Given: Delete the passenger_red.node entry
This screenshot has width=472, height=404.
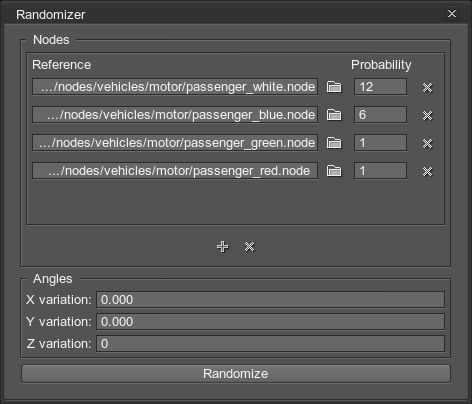Looking at the screenshot, I should click(x=427, y=171).
